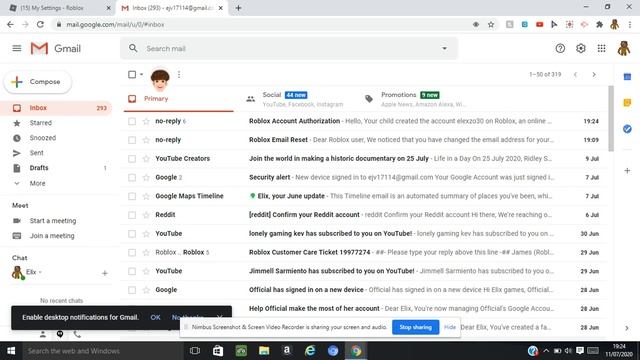
Task: Select the Roblox Email Reset checkbox
Action: point(132,140)
